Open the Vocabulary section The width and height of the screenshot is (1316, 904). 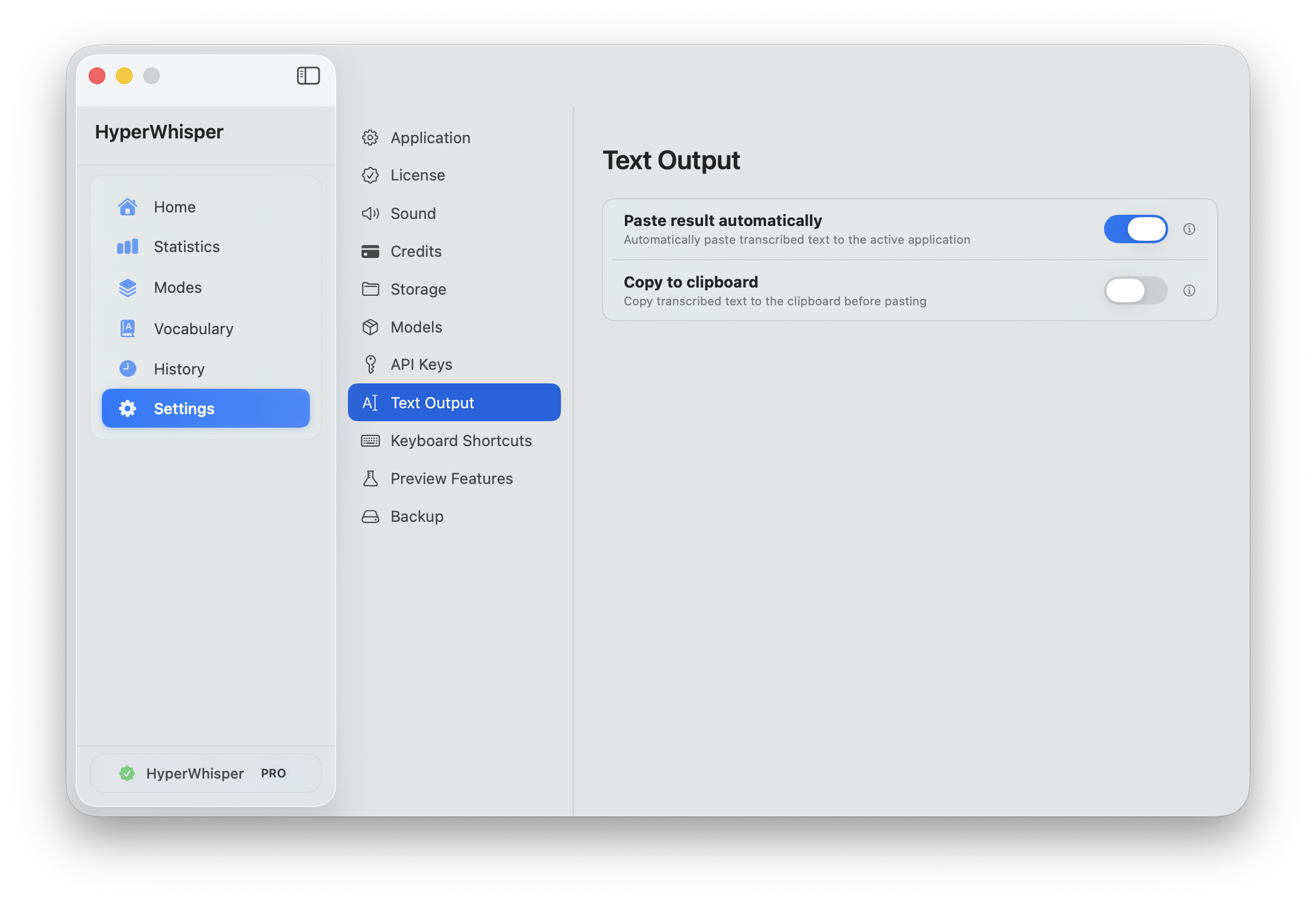[x=206, y=328]
